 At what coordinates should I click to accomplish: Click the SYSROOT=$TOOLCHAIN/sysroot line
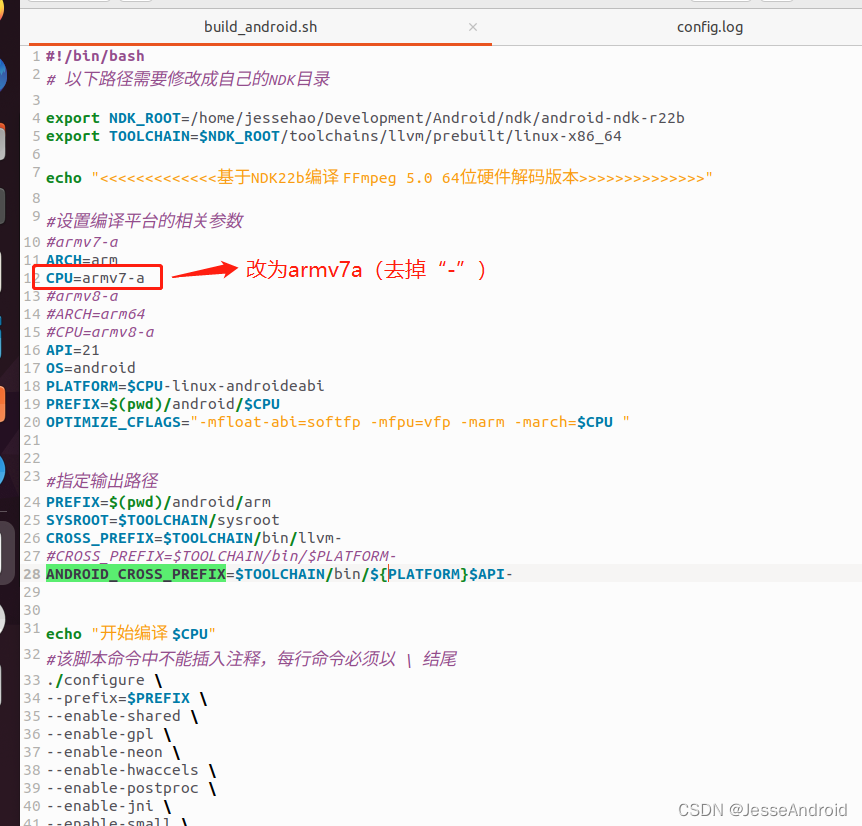[163, 520]
